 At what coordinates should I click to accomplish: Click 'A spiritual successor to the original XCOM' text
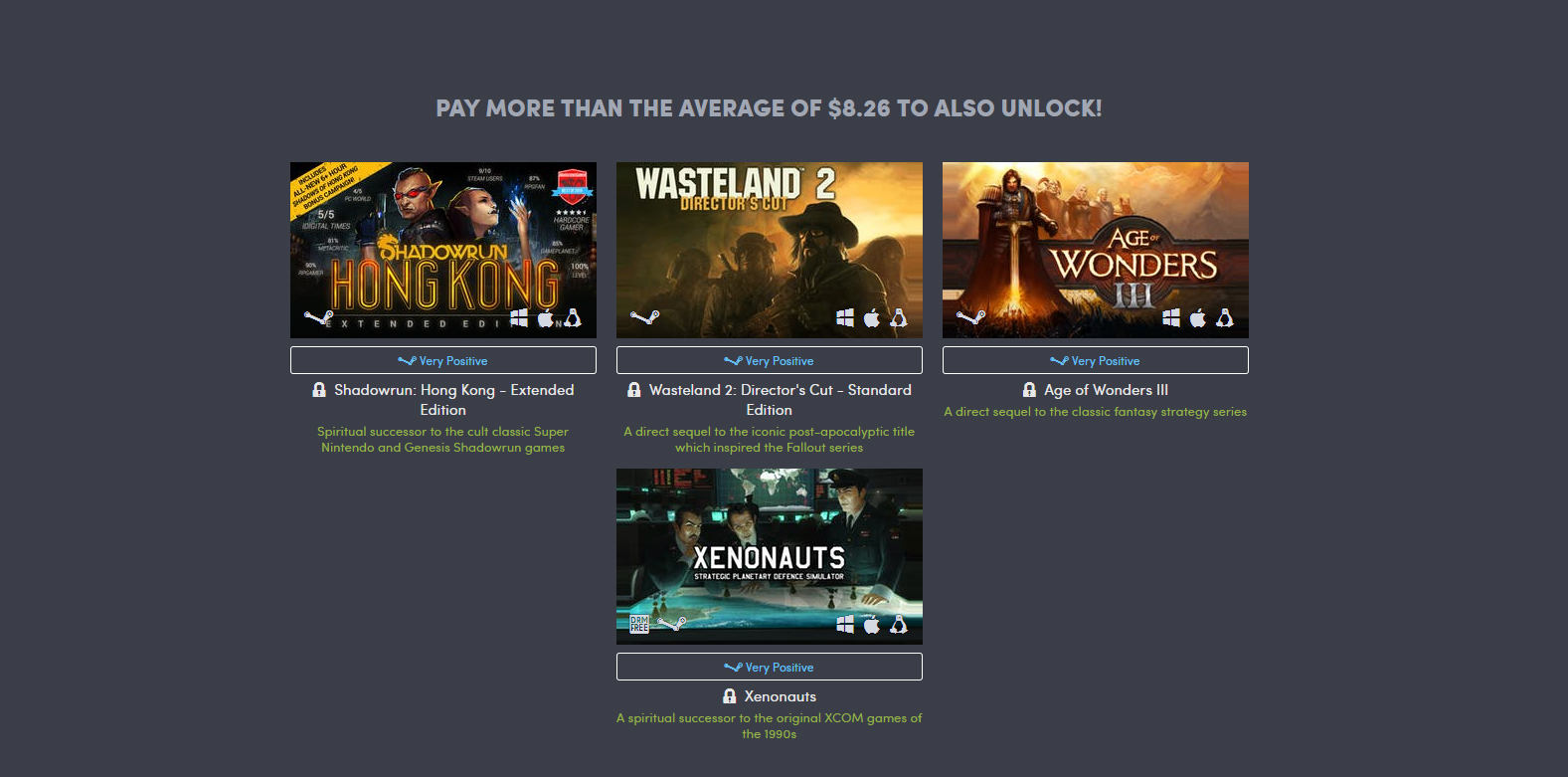[770, 726]
